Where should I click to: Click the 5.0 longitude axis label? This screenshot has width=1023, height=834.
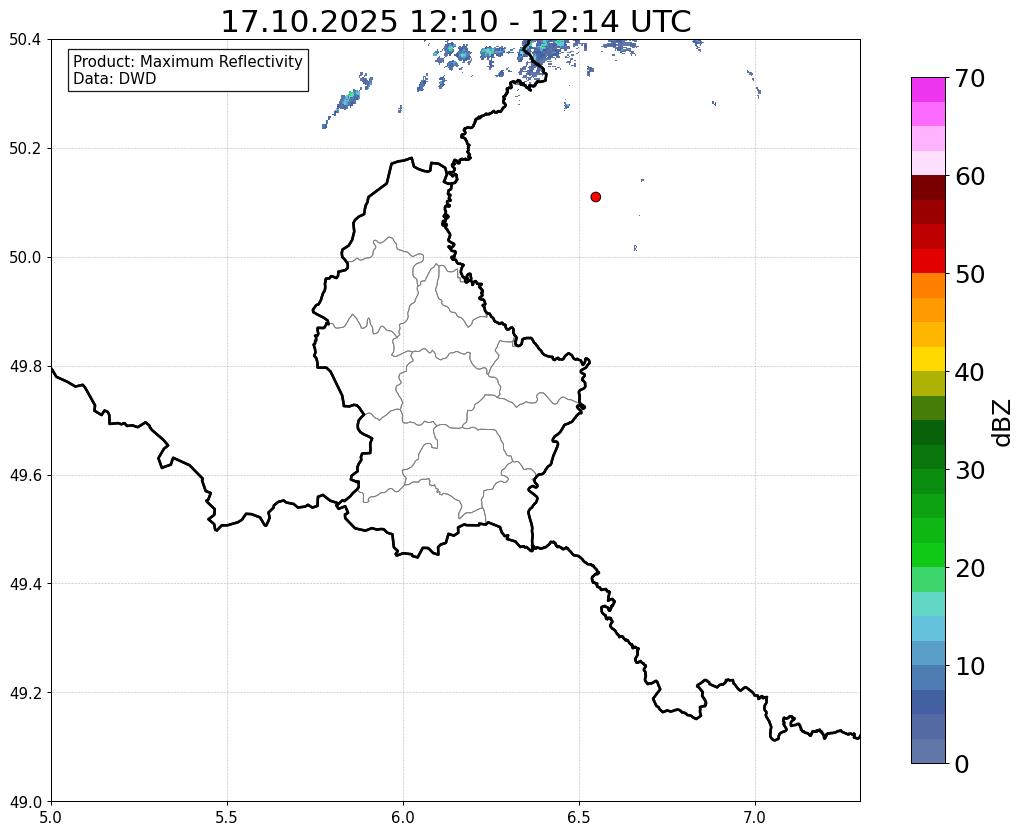tap(51, 817)
